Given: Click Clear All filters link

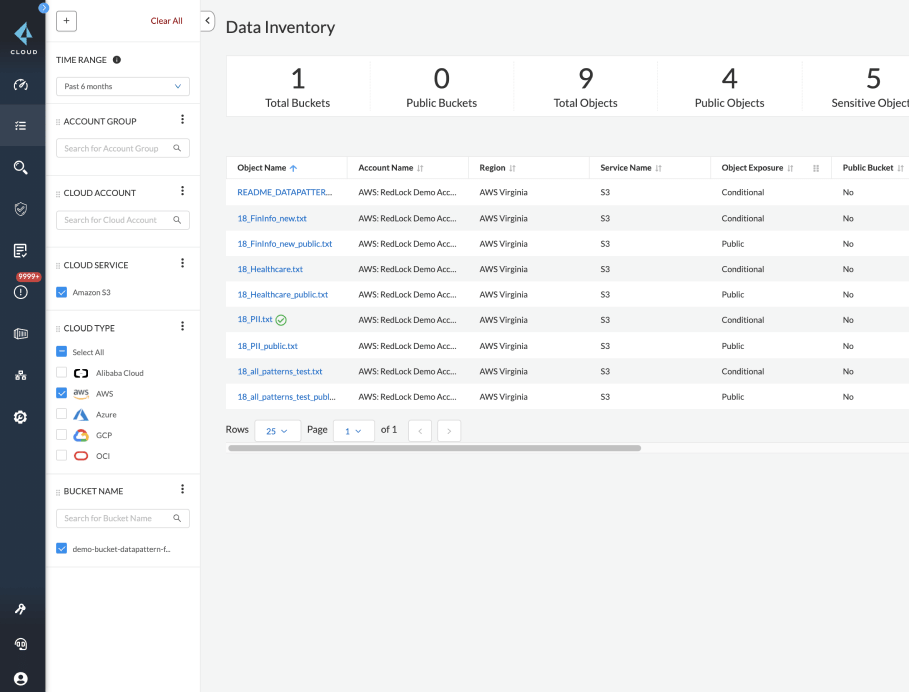Looking at the screenshot, I should pyautogui.click(x=166, y=21).
